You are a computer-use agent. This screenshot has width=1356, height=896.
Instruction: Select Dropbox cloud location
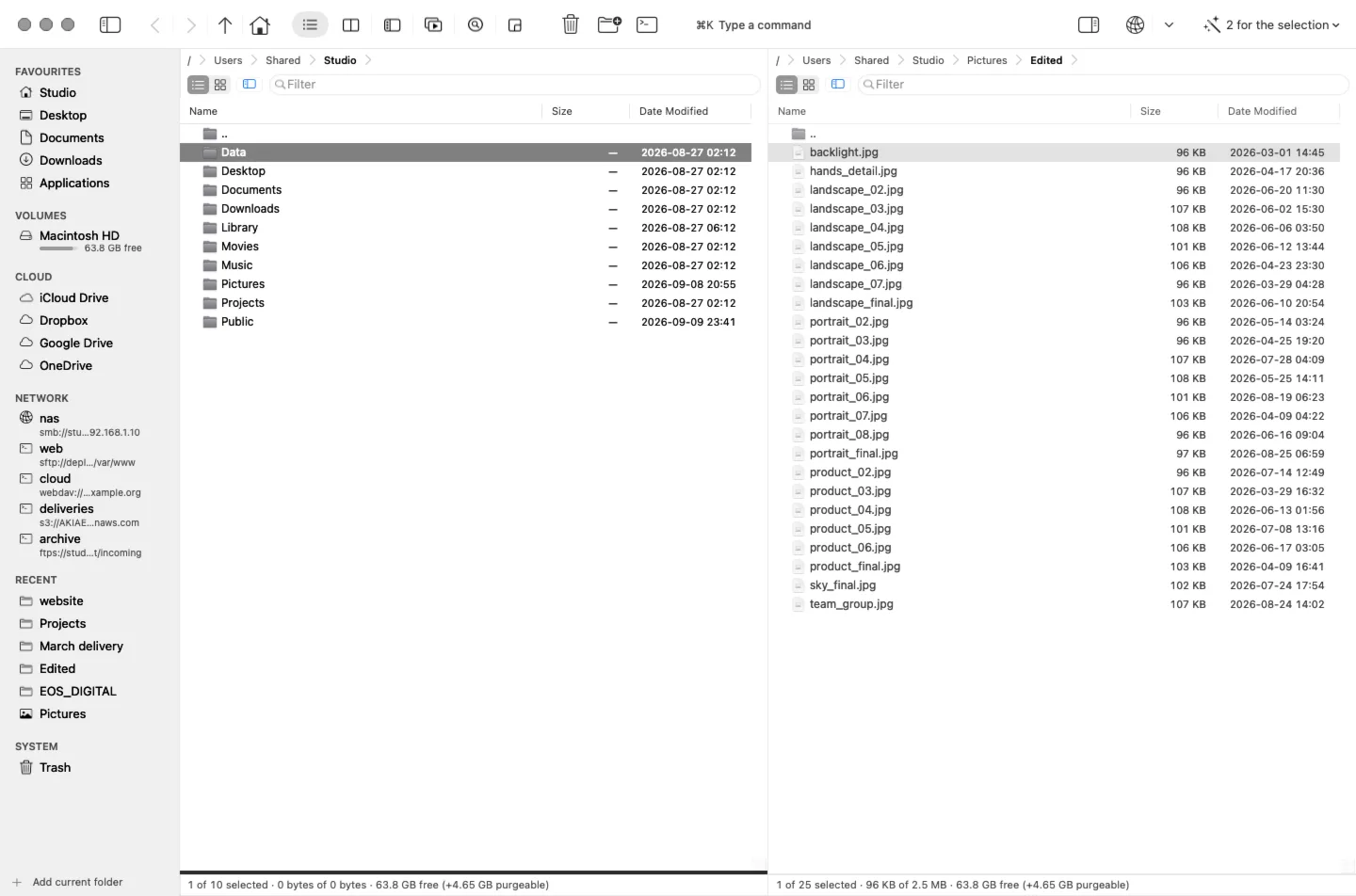click(x=63, y=320)
